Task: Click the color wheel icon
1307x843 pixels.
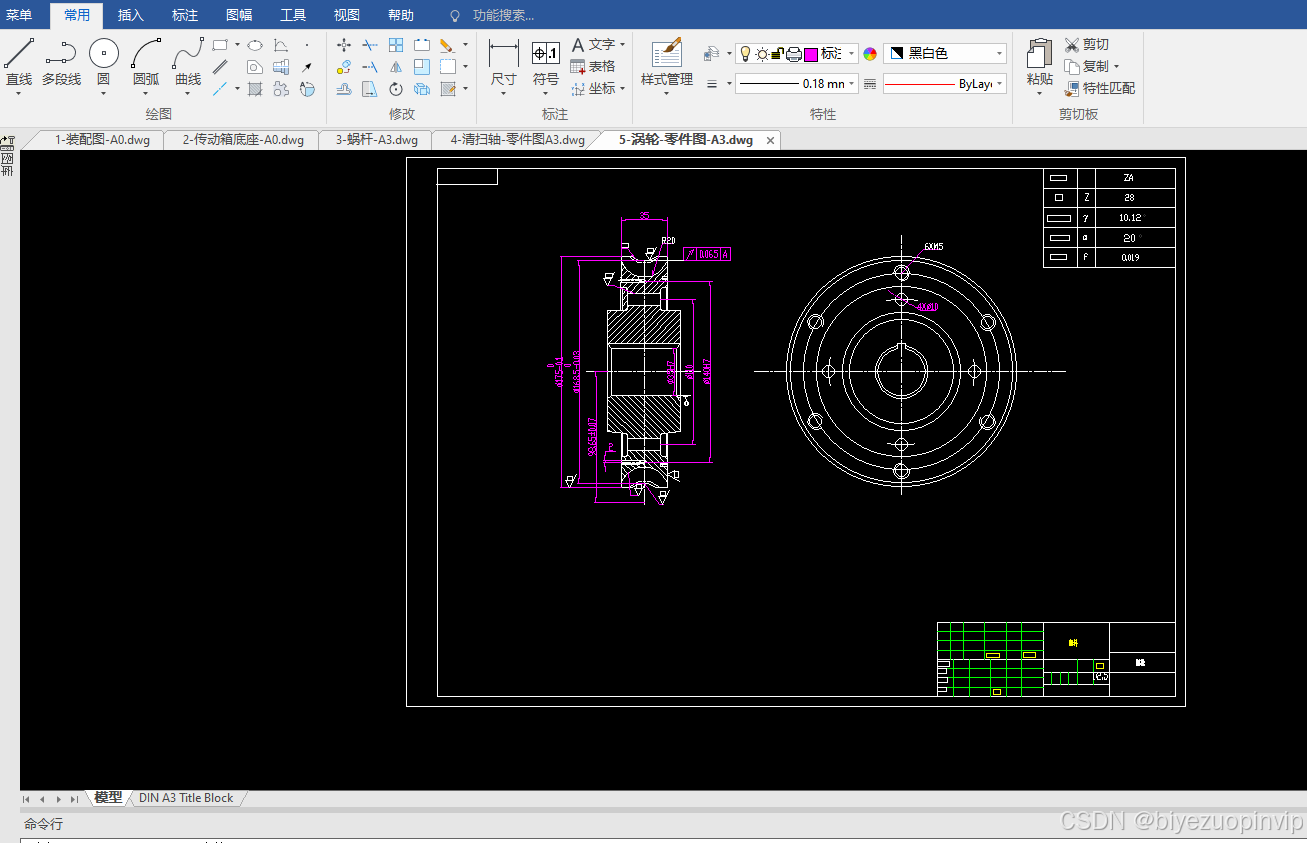Action: (870, 54)
